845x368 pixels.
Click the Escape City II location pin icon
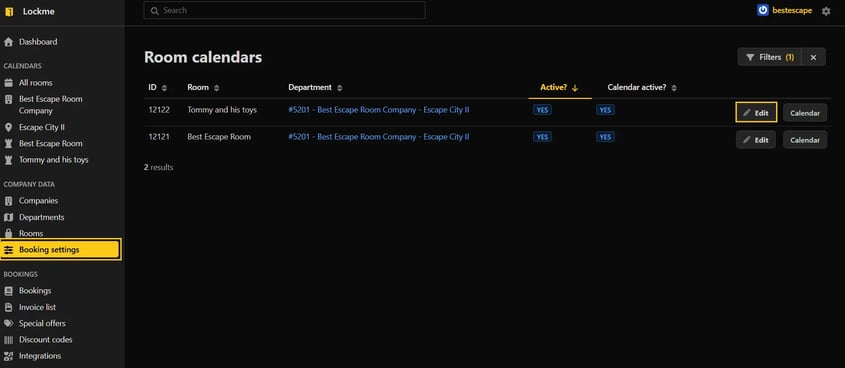click(8, 128)
